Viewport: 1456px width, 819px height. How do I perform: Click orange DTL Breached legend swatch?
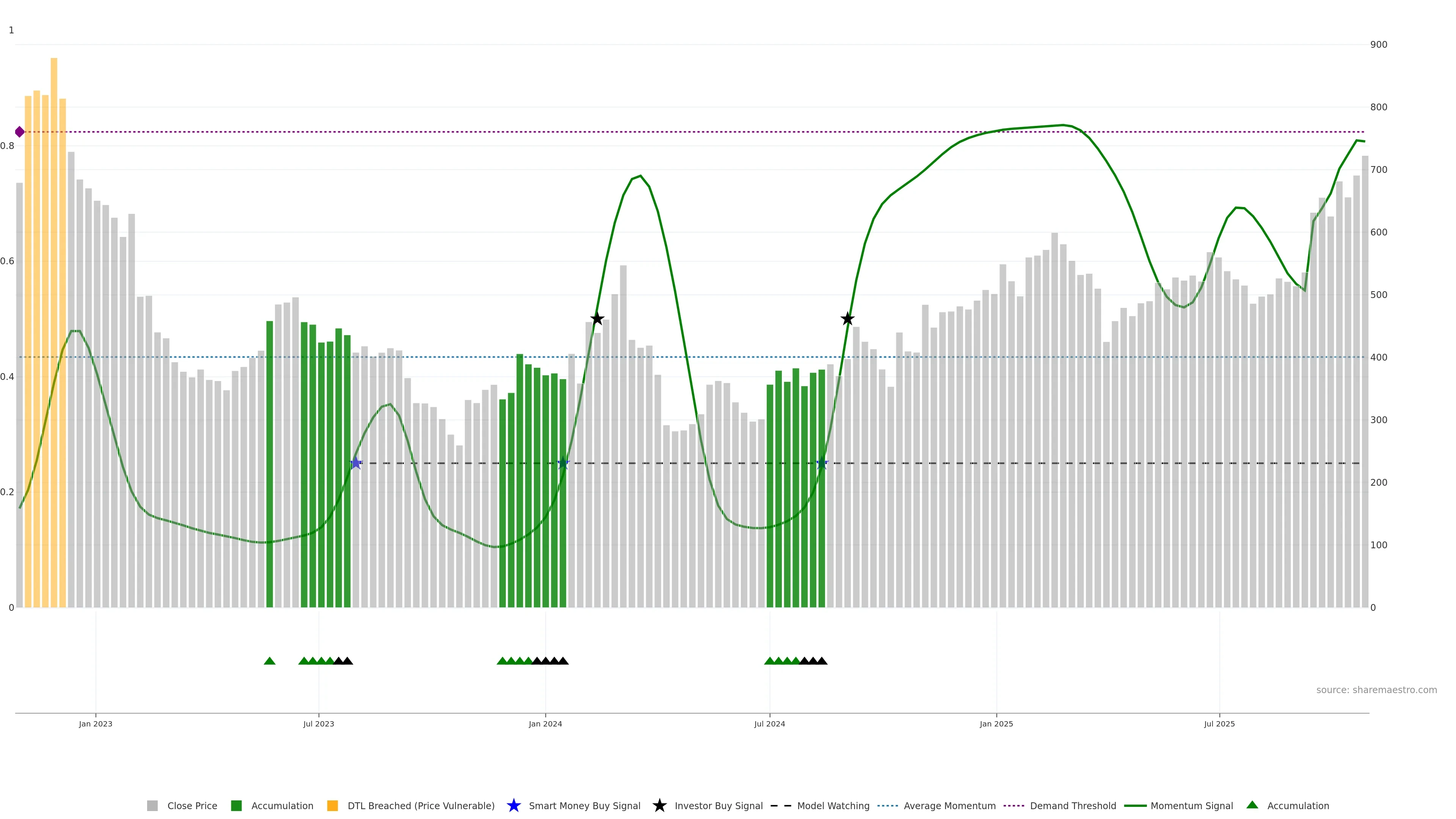coord(333,805)
